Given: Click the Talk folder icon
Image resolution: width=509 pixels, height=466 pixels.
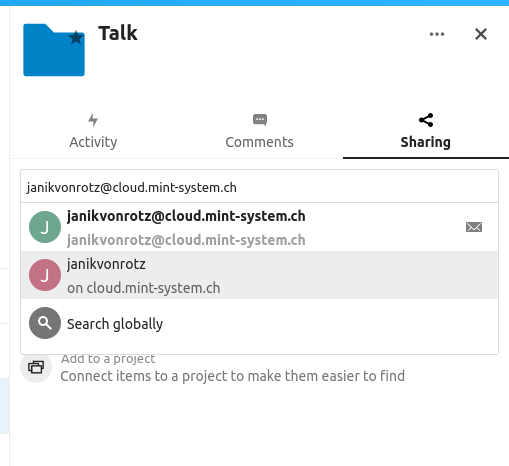Looking at the screenshot, I should [54, 50].
